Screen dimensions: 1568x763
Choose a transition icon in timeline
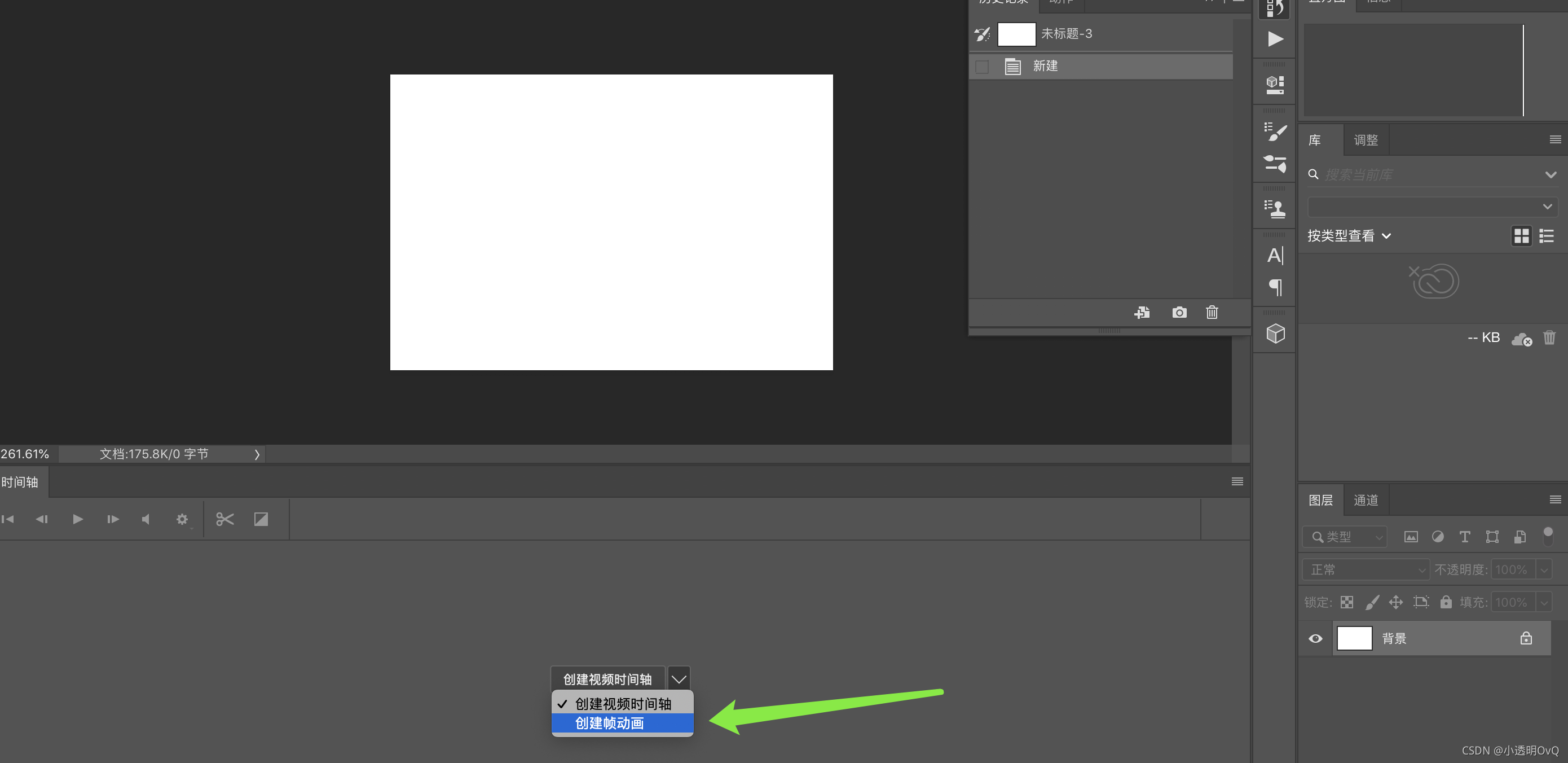261,519
